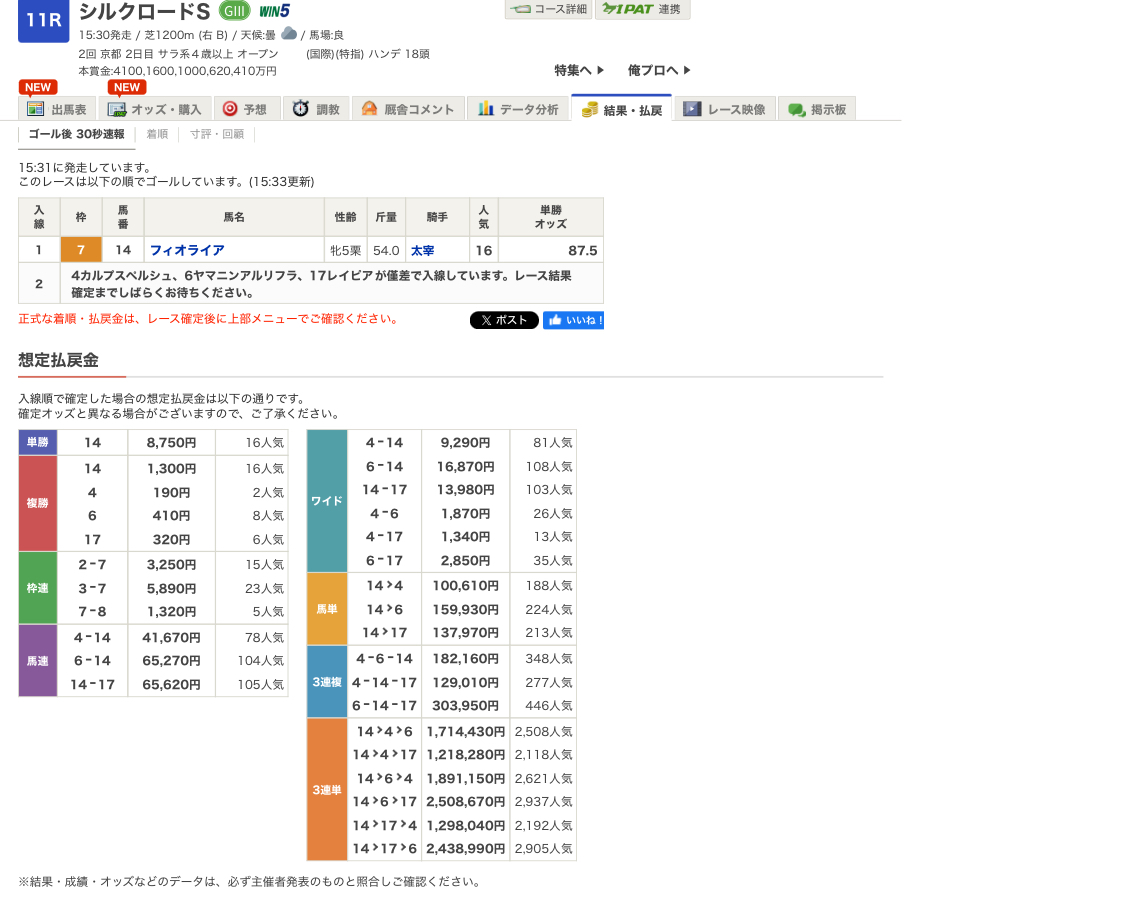The image size is (1125, 907).
Task: Click the orange 枠 7 cell
Action: tap(81, 250)
